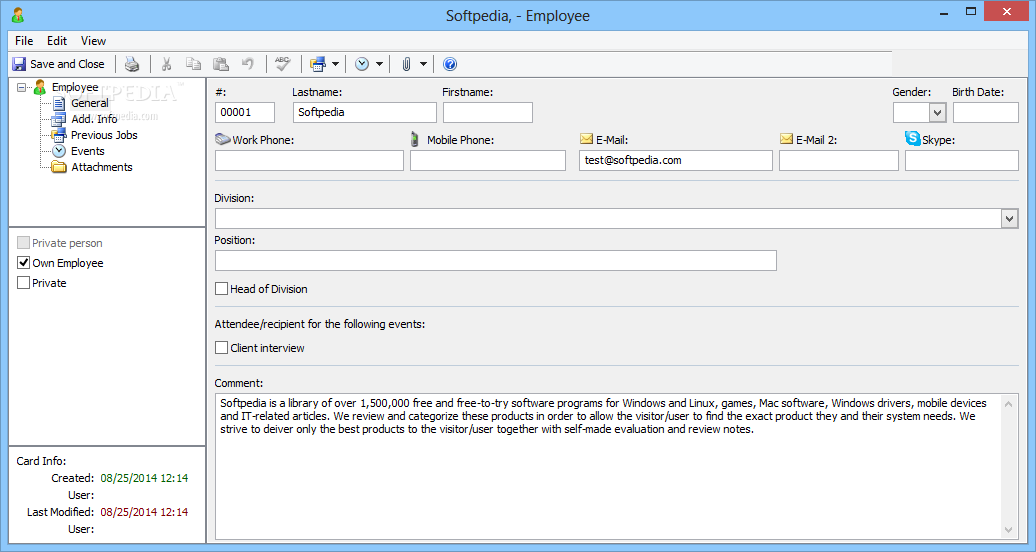
Task: Open the View menu
Action: (x=93, y=41)
